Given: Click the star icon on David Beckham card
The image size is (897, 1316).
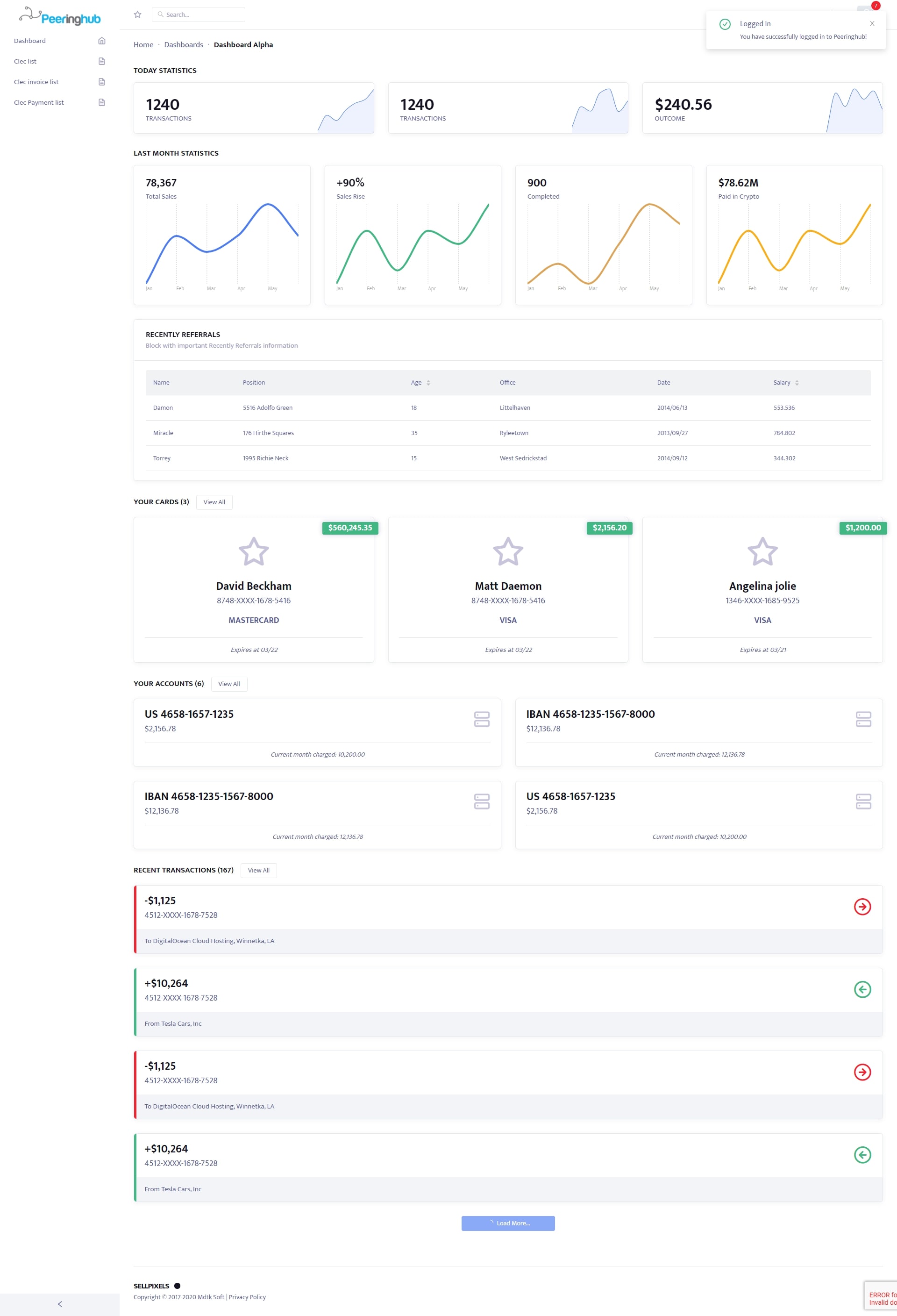Looking at the screenshot, I should click(254, 551).
